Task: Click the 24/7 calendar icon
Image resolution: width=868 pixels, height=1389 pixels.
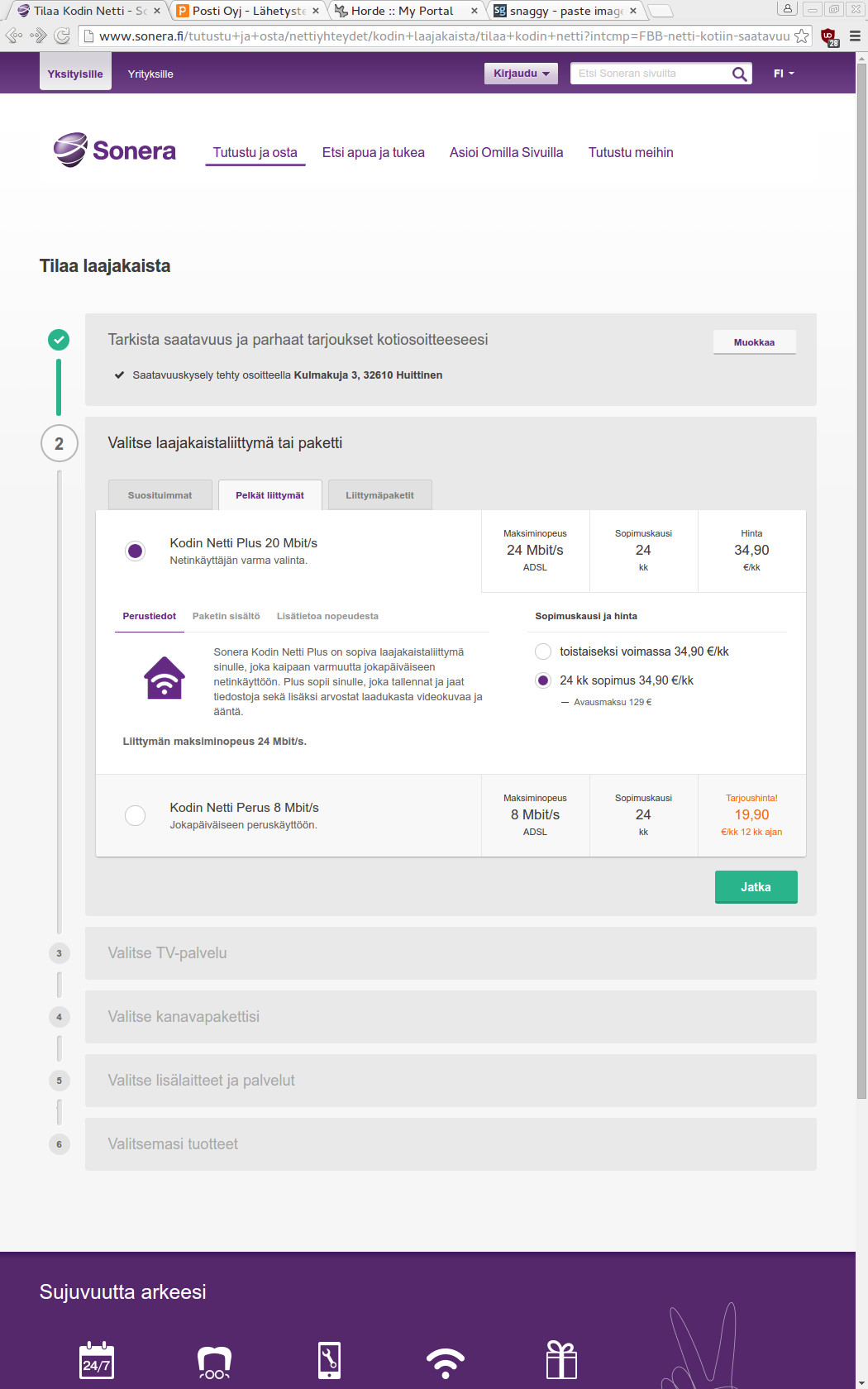Action: click(97, 1361)
